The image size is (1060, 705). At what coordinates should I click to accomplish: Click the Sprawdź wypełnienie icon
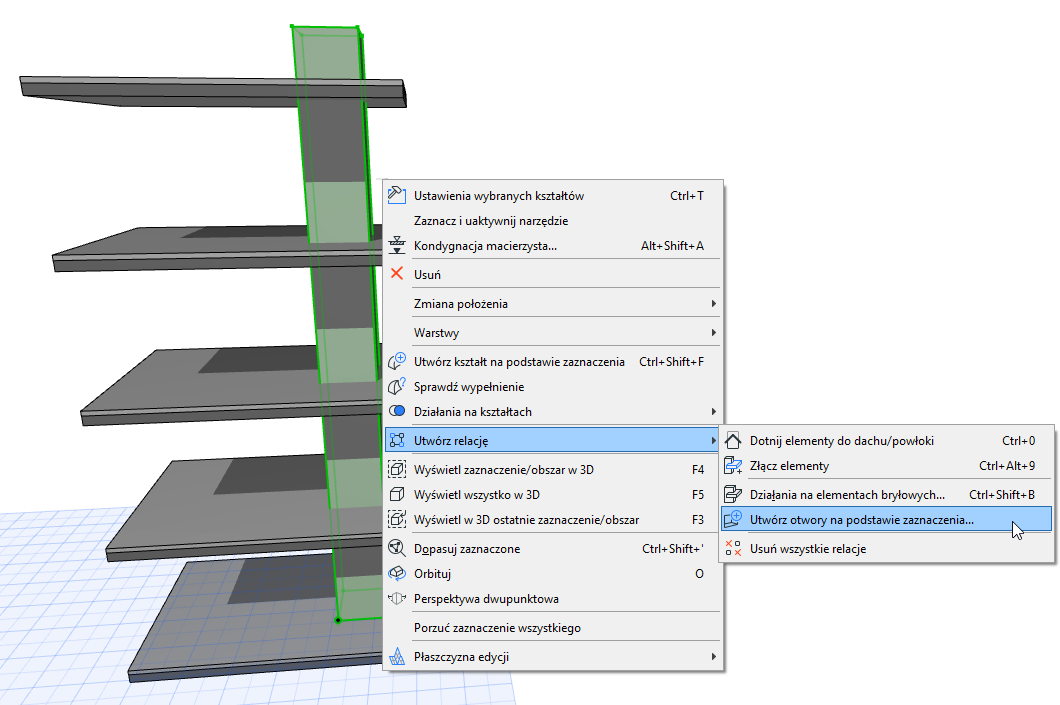click(397, 387)
